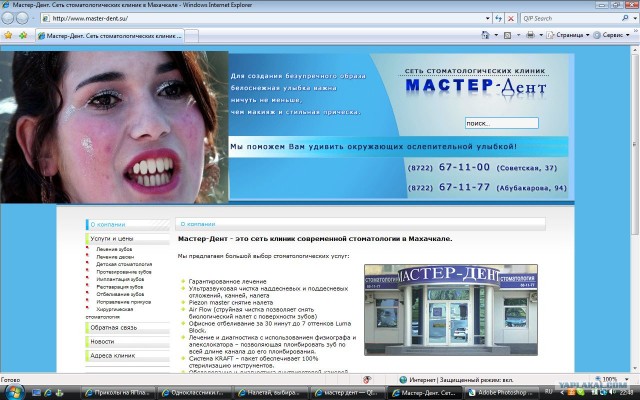640x400 pixels.
Task: Switch to Приколы на ЯПла taskbar window
Action: tap(118, 393)
